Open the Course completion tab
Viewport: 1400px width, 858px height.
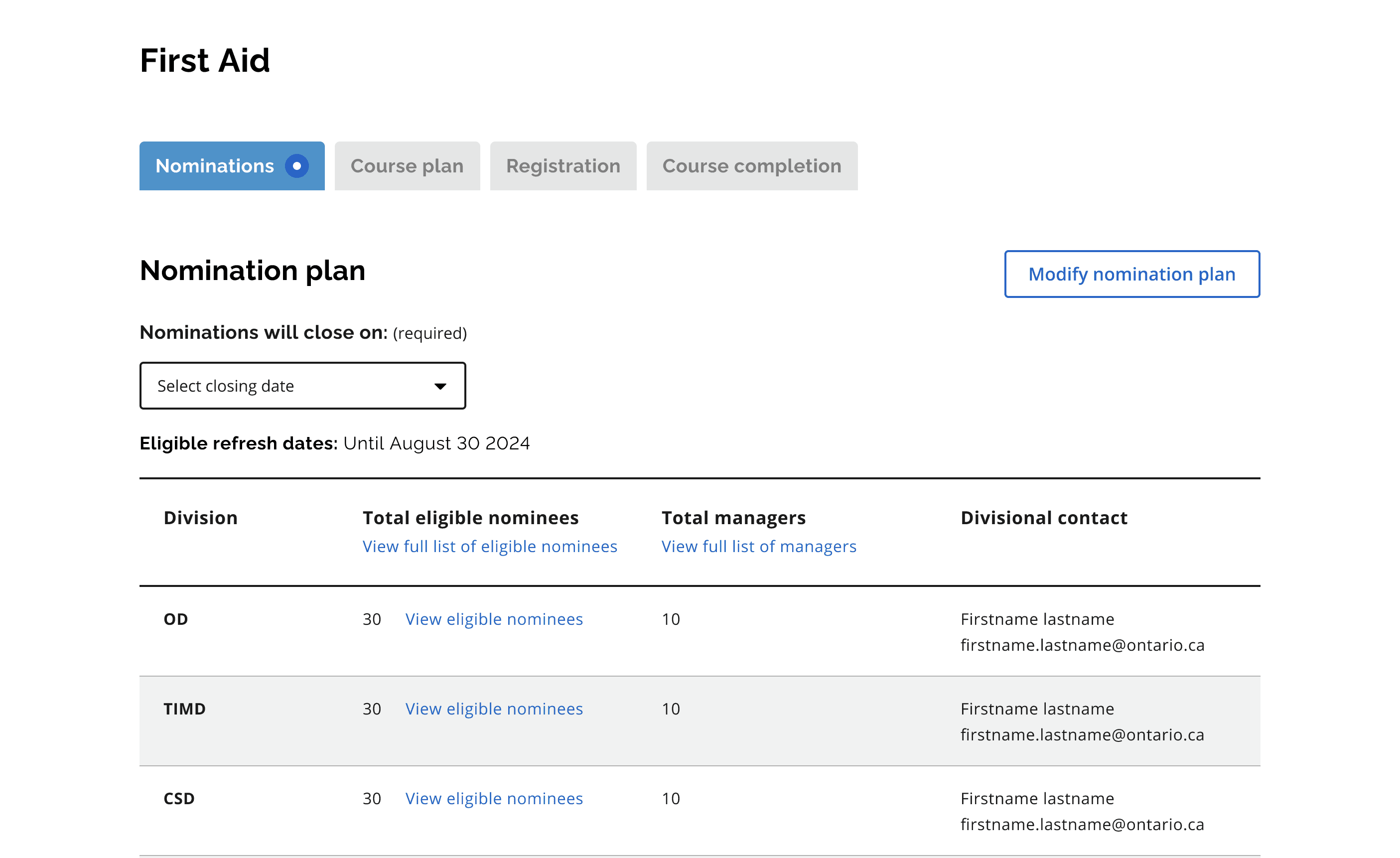pyautogui.click(x=751, y=166)
